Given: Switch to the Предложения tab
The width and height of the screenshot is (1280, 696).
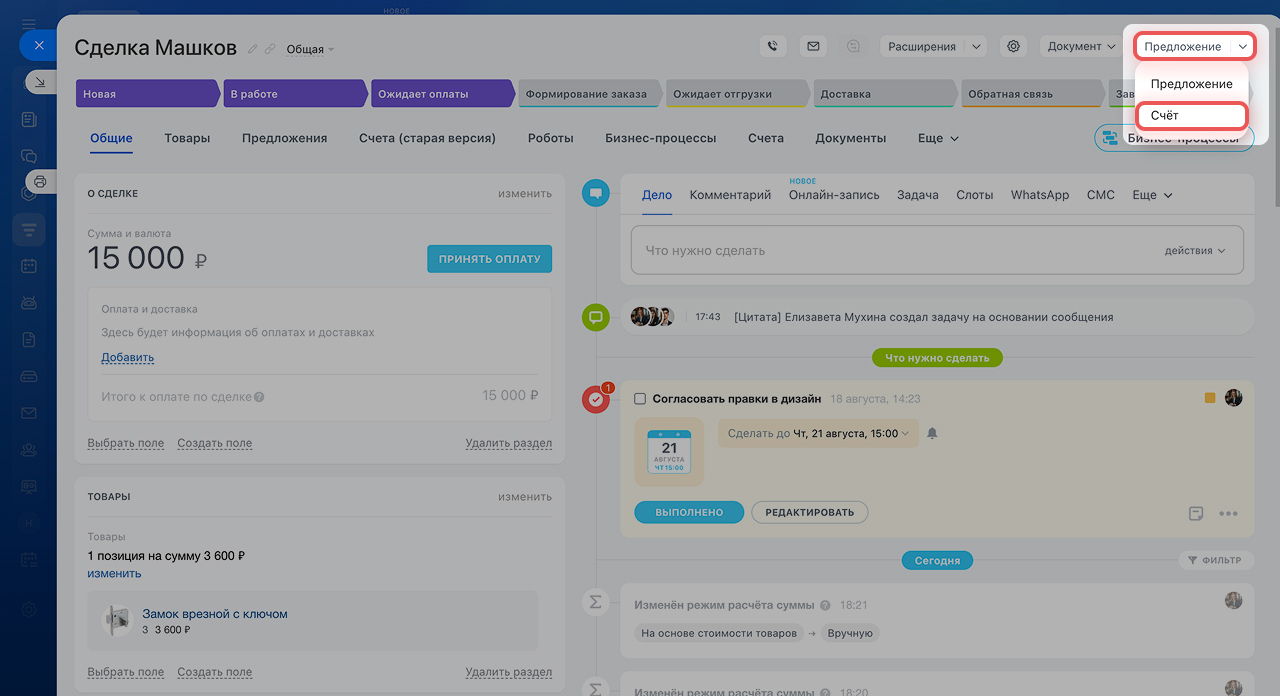Looking at the screenshot, I should pyautogui.click(x=284, y=138).
